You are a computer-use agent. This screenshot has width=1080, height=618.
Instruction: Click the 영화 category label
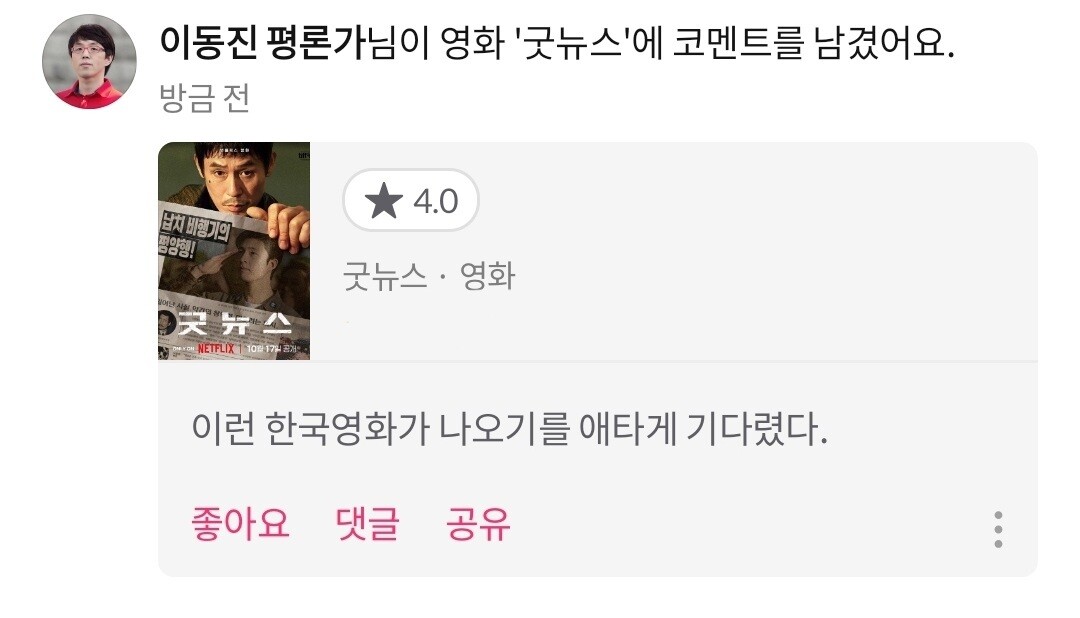coord(487,276)
